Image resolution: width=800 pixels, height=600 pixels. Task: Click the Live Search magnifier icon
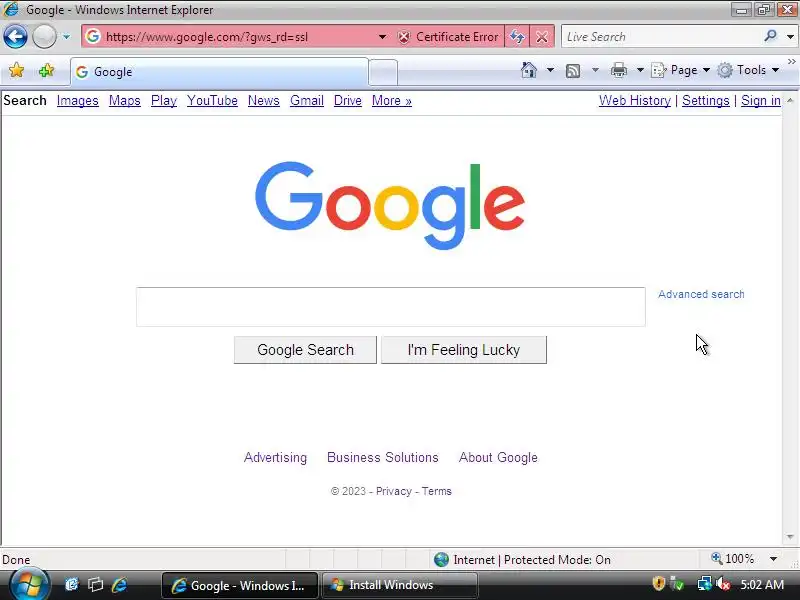(x=770, y=36)
